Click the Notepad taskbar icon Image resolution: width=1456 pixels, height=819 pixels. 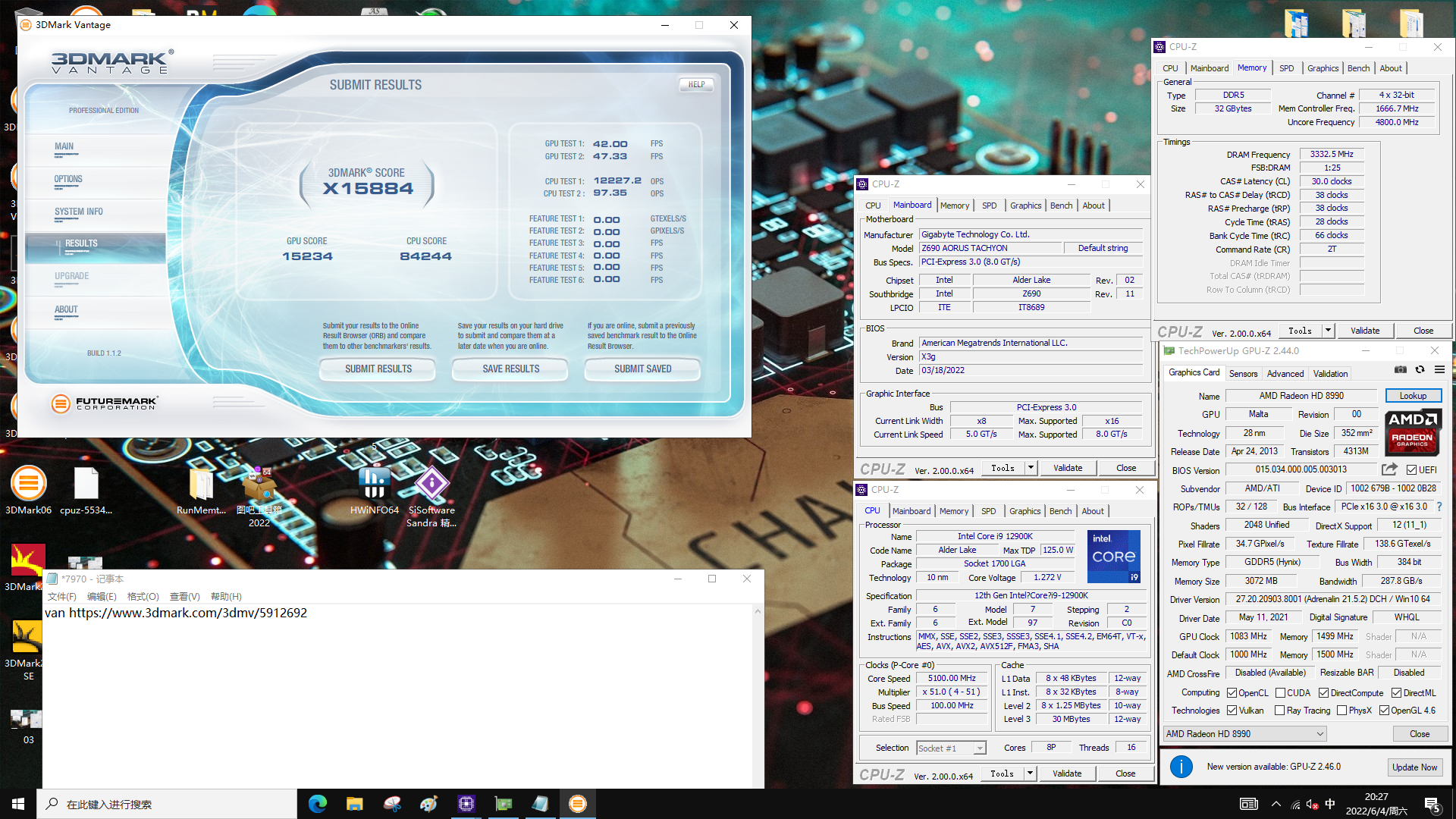[541, 804]
